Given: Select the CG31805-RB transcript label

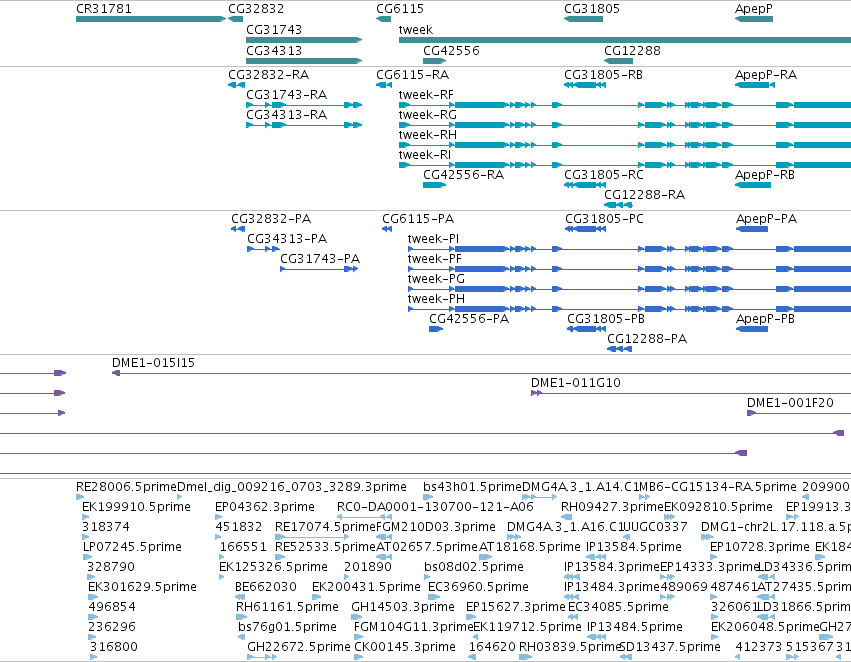Looking at the screenshot, I should point(604,74).
